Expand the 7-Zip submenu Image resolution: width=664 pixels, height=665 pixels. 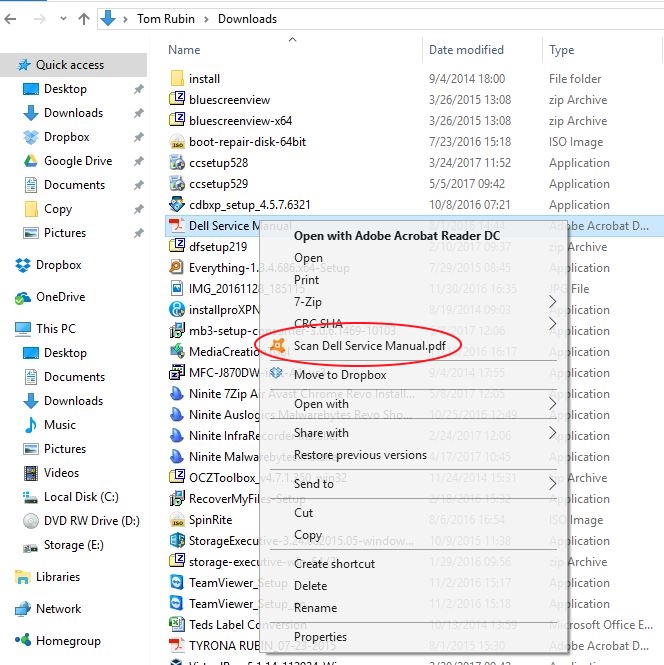[x=413, y=302]
